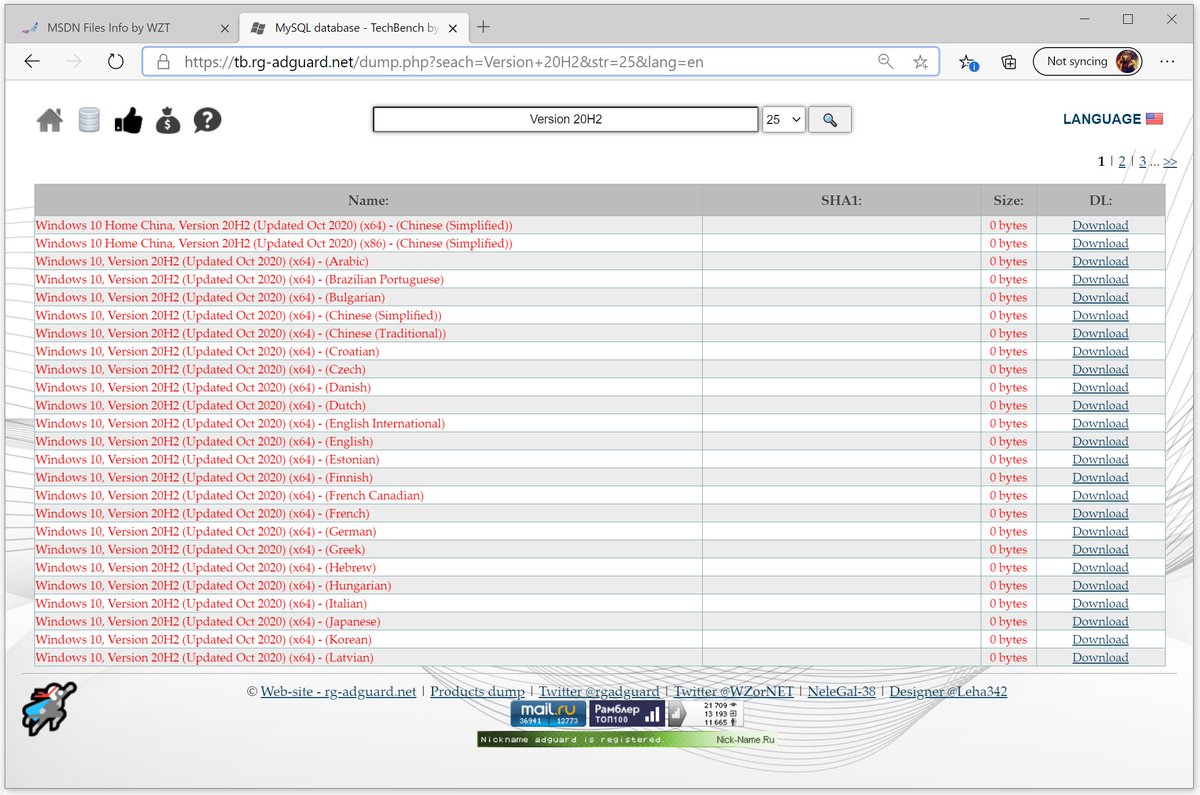The width and height of the screenshot is (1200, 795).
Task: Click inside the Version 20H2 search field
Action: point(565,119)
